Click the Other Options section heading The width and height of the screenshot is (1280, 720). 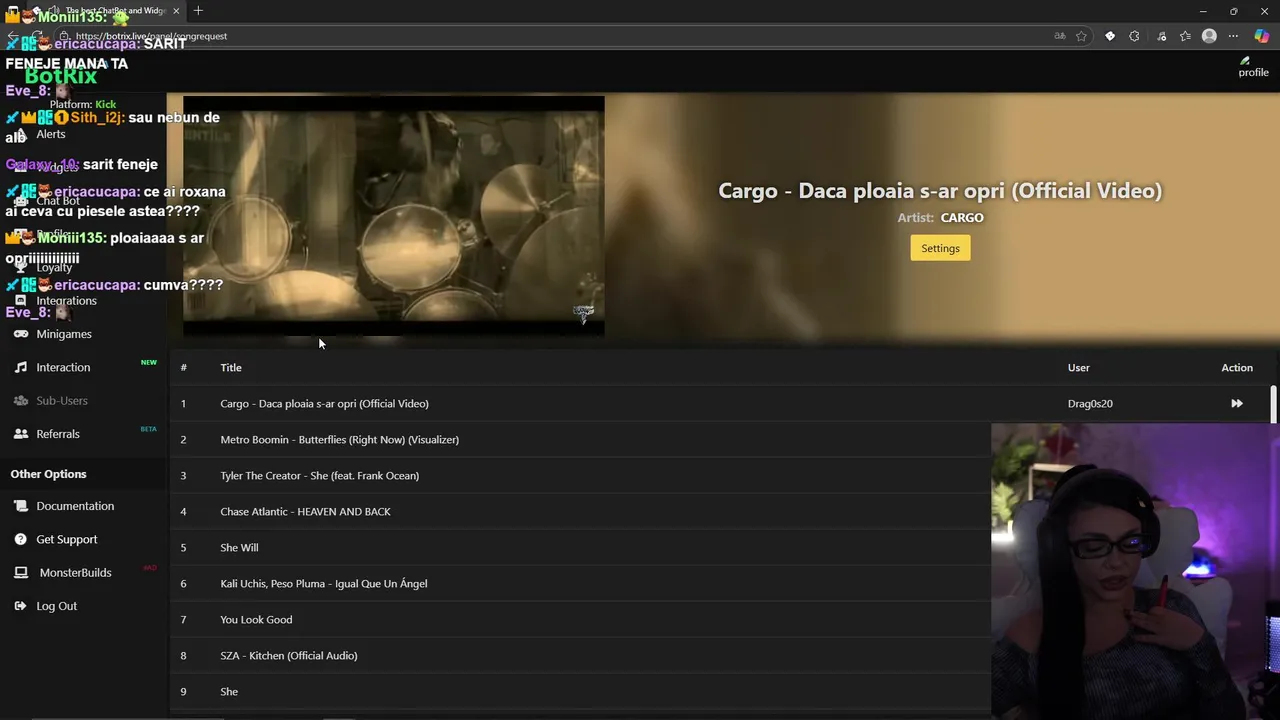click(x=48, y=474)
